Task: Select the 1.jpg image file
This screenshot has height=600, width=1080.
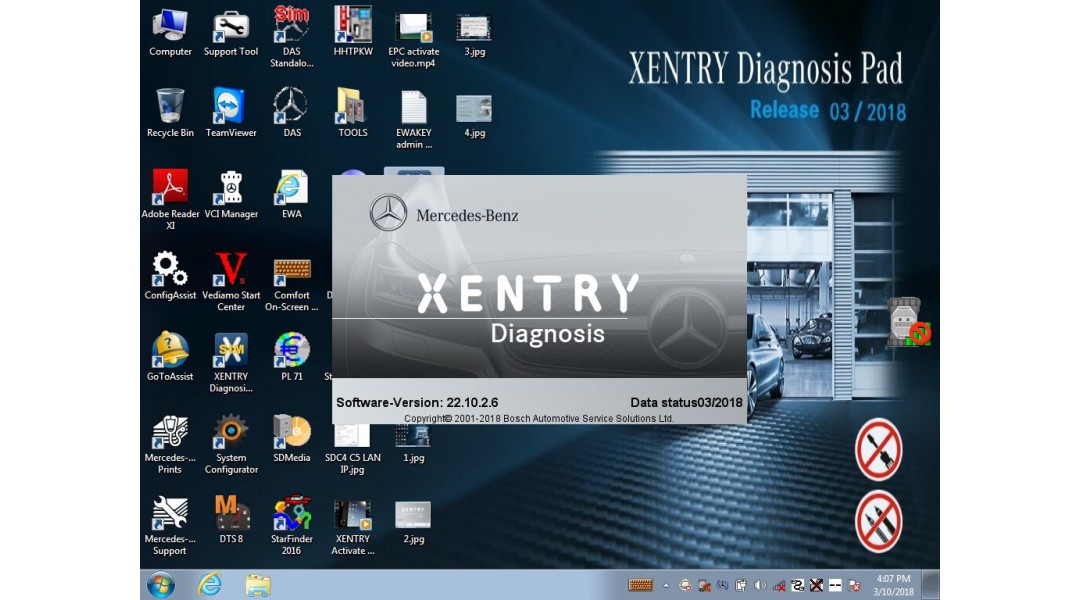Action: (413, 444)
